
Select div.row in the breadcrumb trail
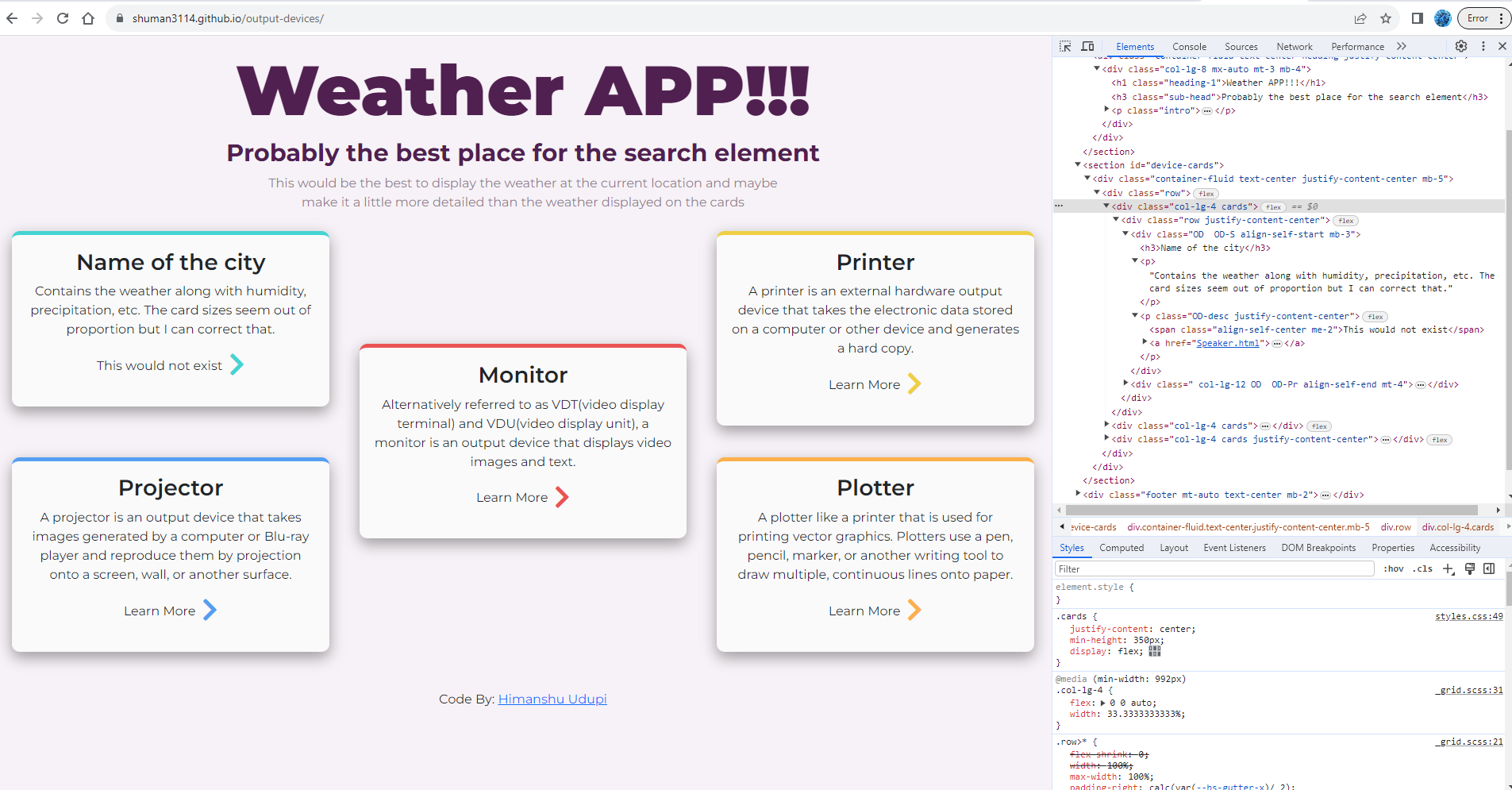tap(1395, 527)
